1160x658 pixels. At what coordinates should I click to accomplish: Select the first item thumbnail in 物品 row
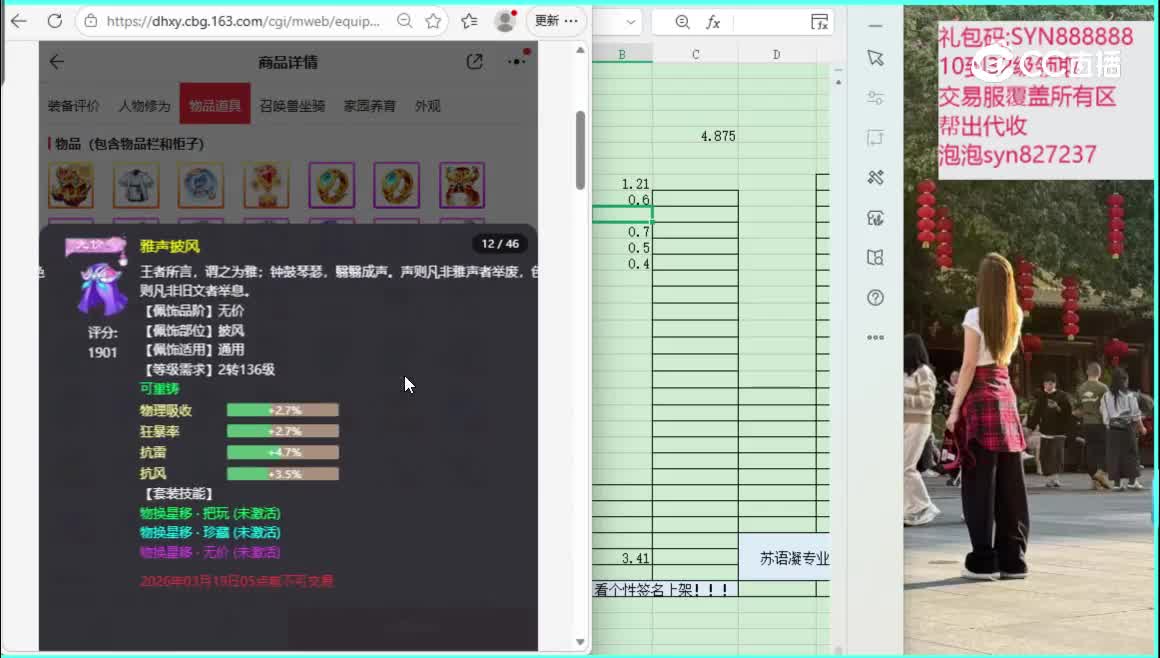click(x=71, y=185)
